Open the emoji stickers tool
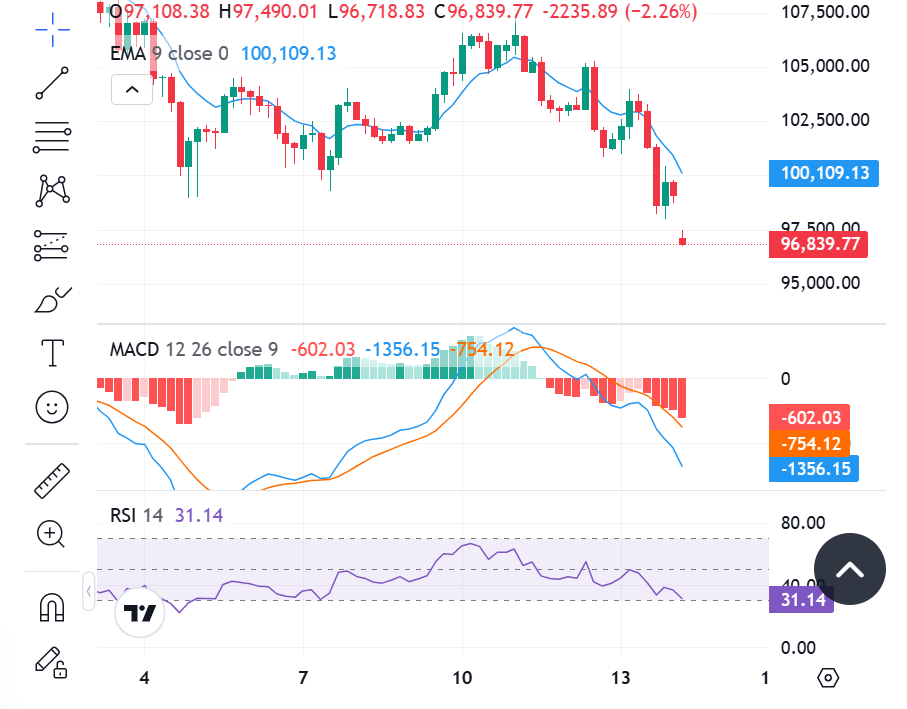The image size is (907, 709). pos(52,407)
